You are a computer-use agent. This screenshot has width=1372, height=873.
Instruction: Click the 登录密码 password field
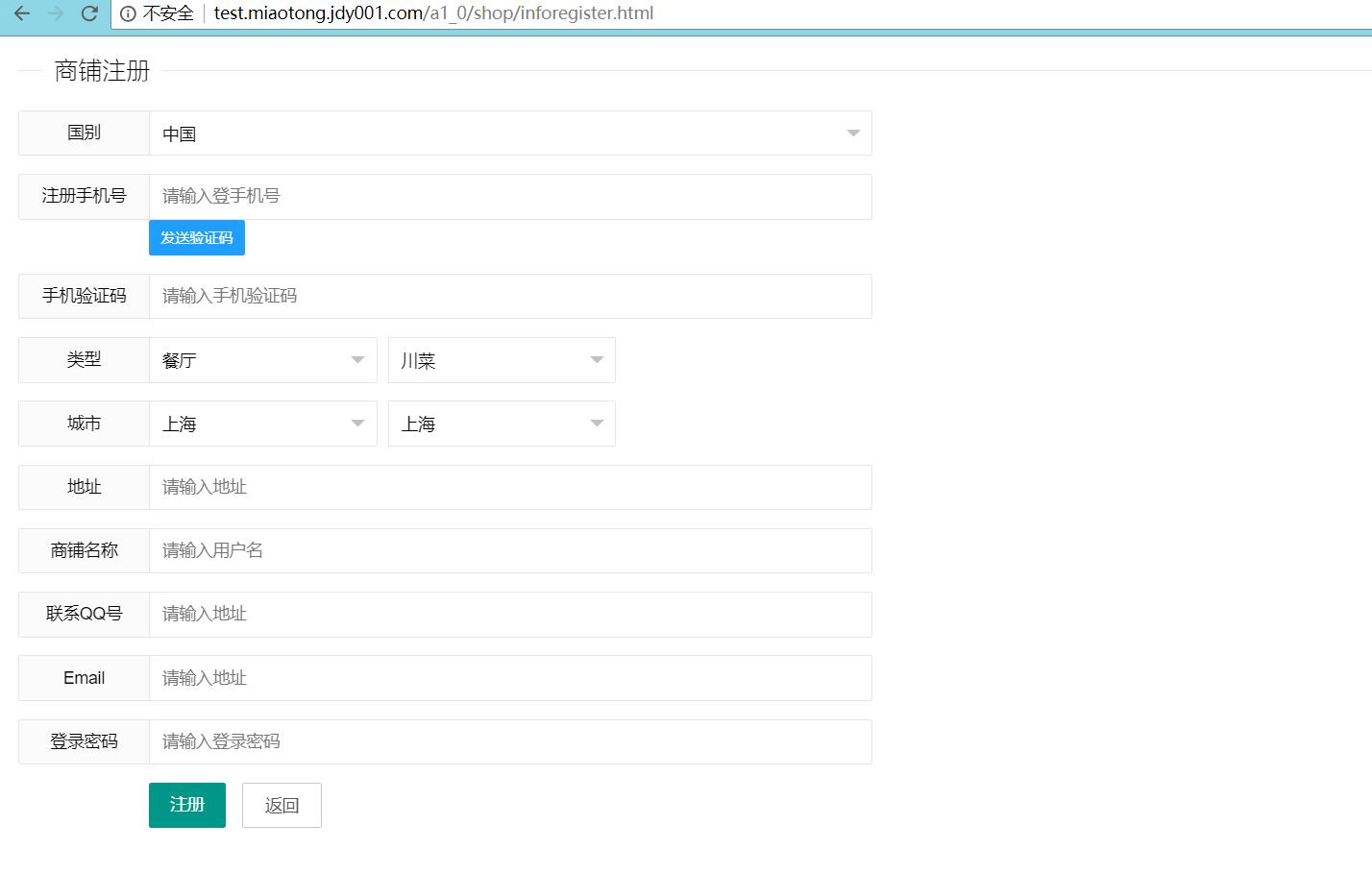pyautogui.click(x=510, y=741)
